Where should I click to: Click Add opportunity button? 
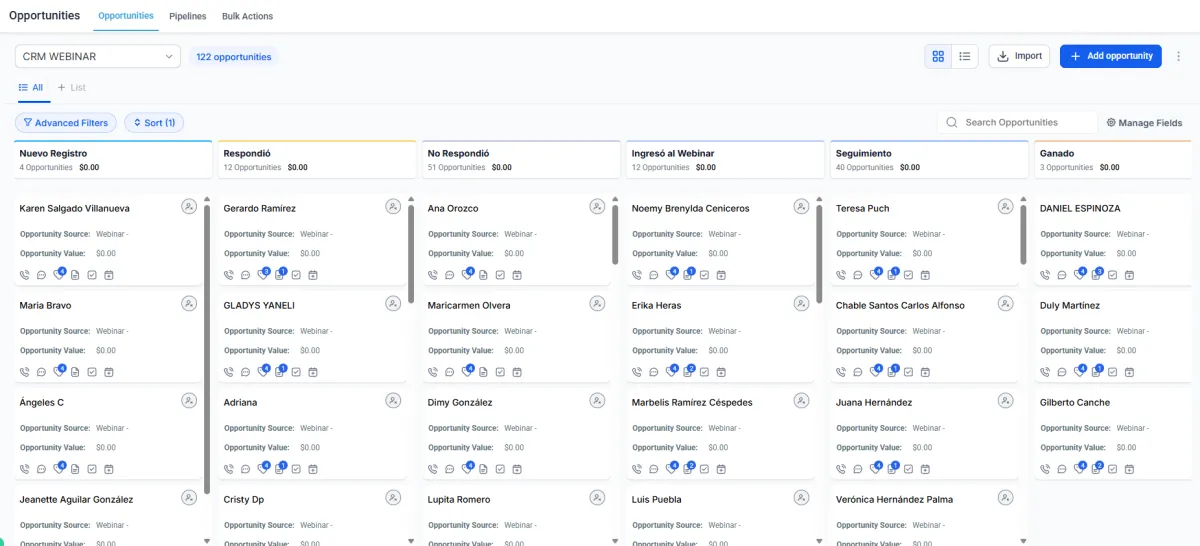click(x=1111, y=56)
